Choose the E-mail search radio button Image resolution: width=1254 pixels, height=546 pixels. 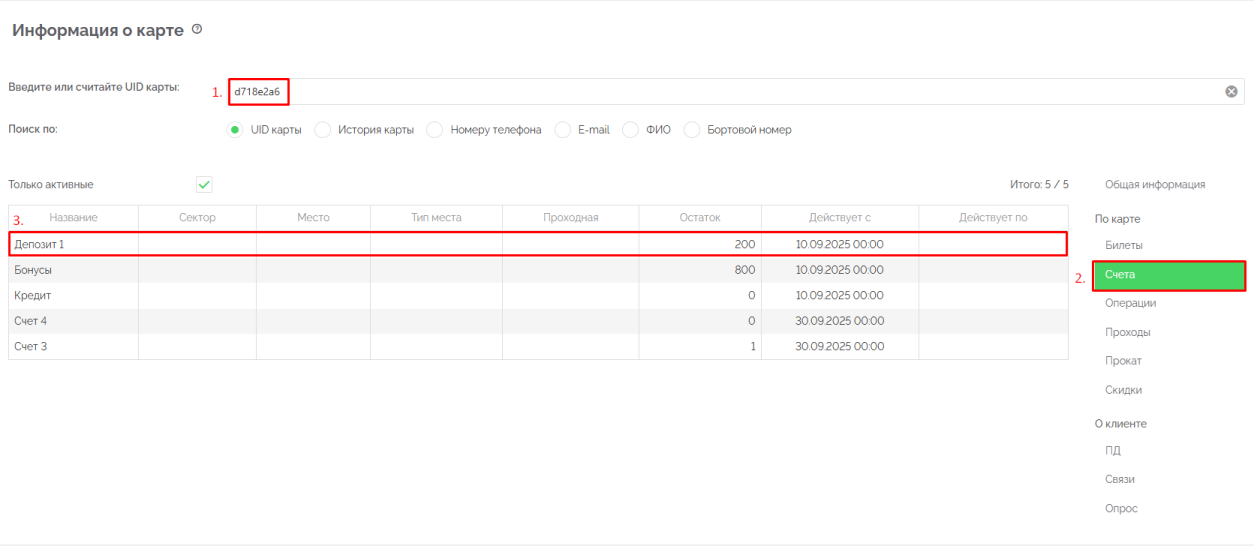[563, 130]
